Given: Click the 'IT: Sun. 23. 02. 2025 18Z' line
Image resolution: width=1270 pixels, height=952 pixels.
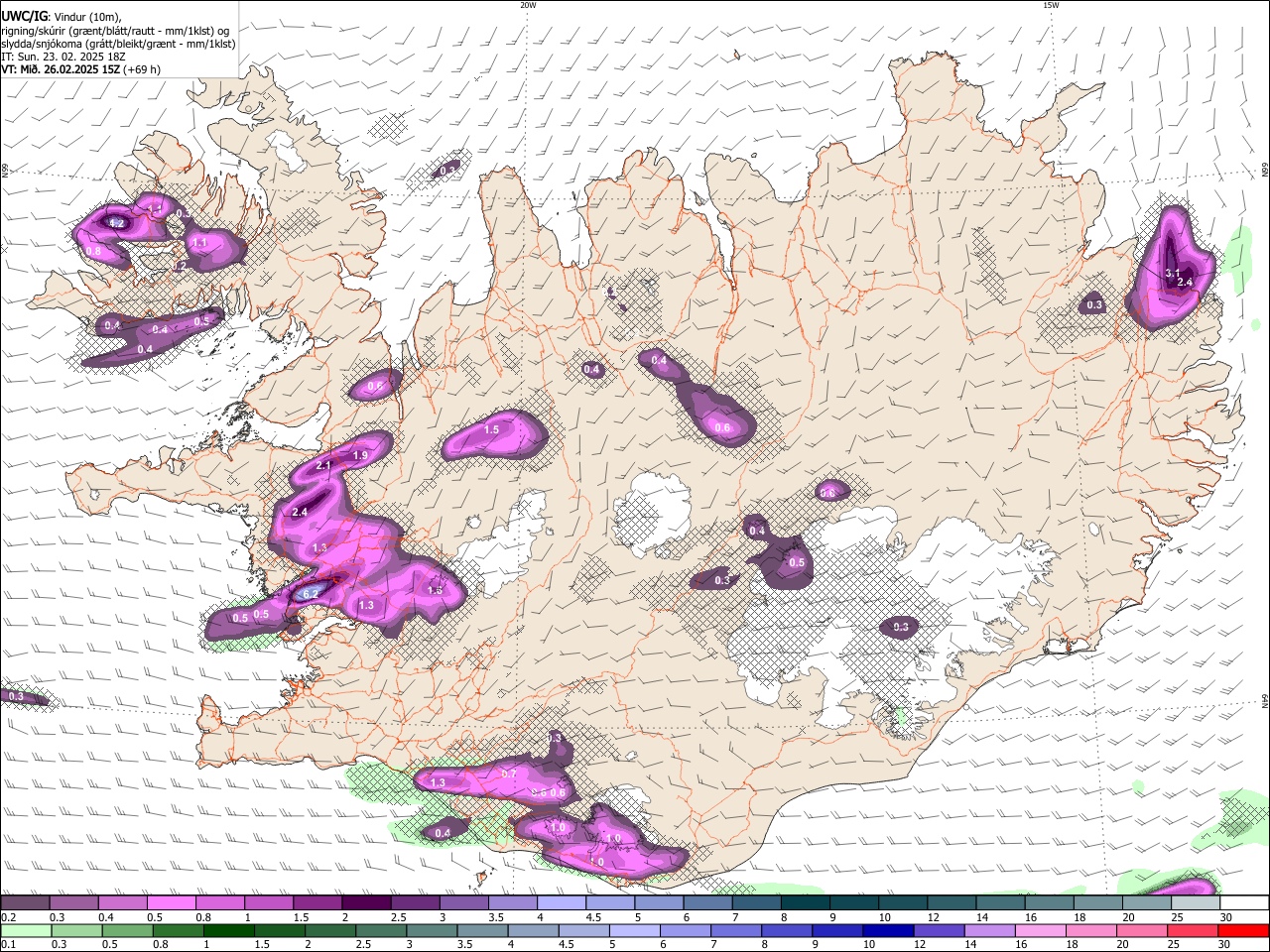Looking at the screenshot, I should point(63,57).
